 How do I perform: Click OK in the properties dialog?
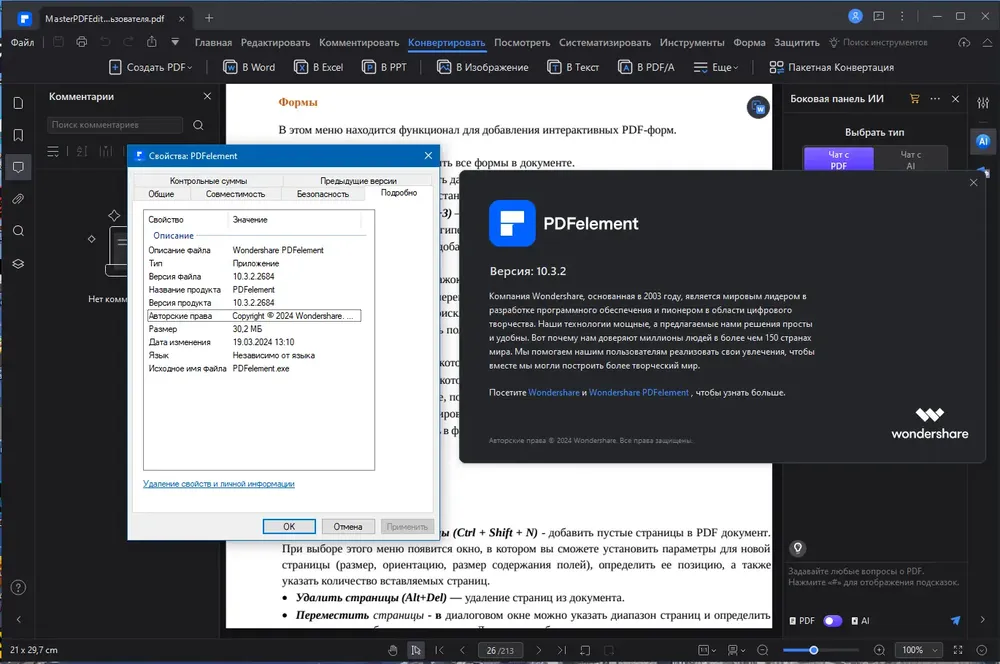[289, 526]
